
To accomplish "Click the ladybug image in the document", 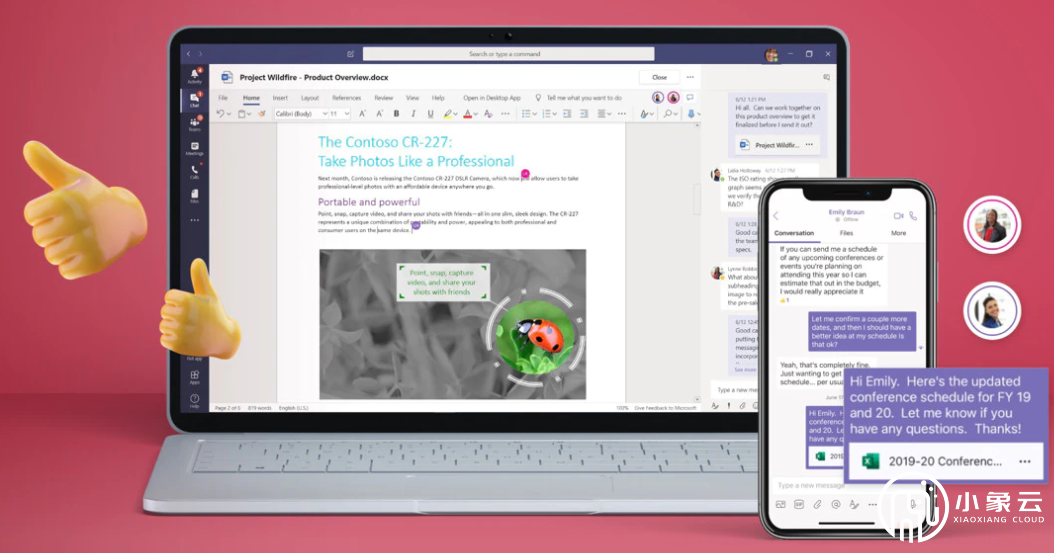I will pos(535,337).
